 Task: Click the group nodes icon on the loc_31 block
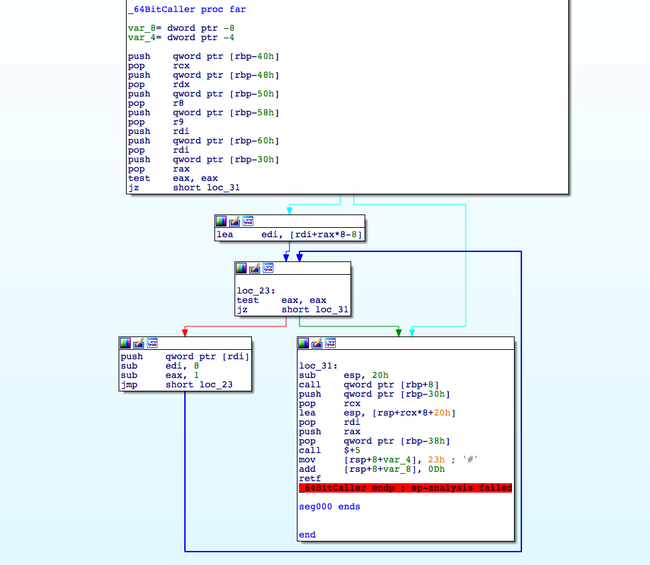tap(330, 343)
